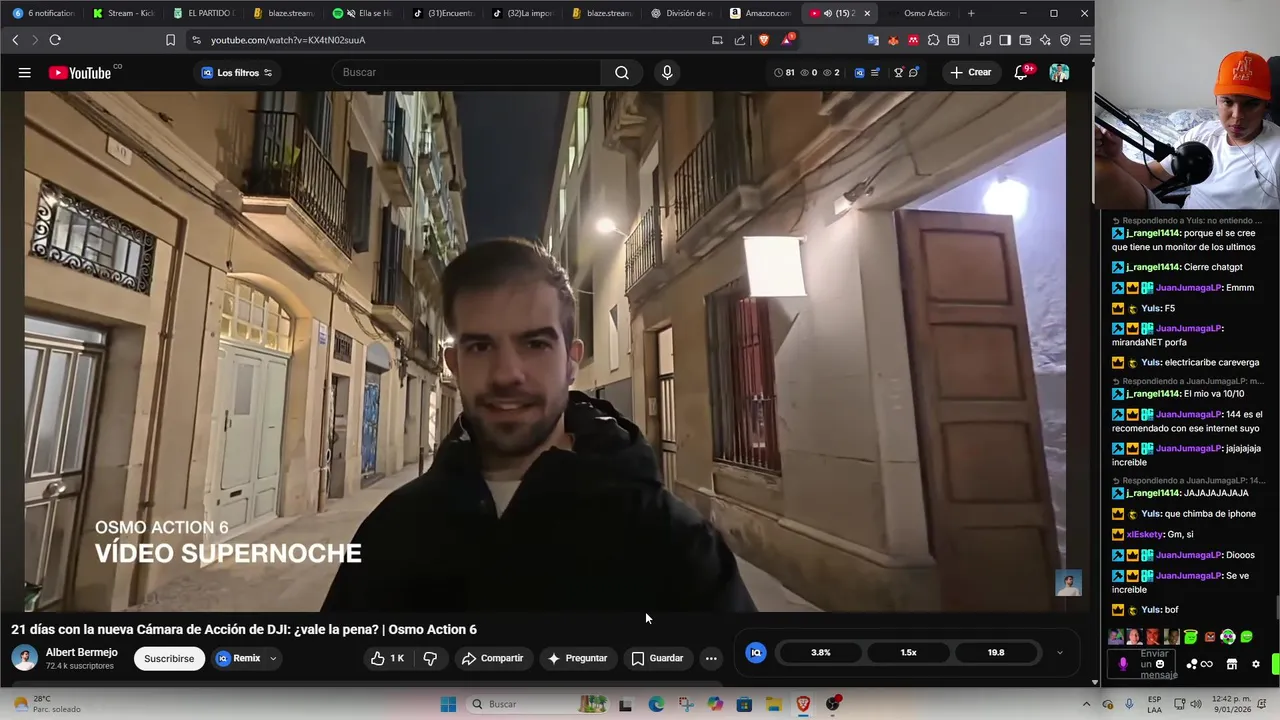Open the Brave Wallet icon
The width and height of the screenshot is (1280, 720).
tap(1025, 40)
